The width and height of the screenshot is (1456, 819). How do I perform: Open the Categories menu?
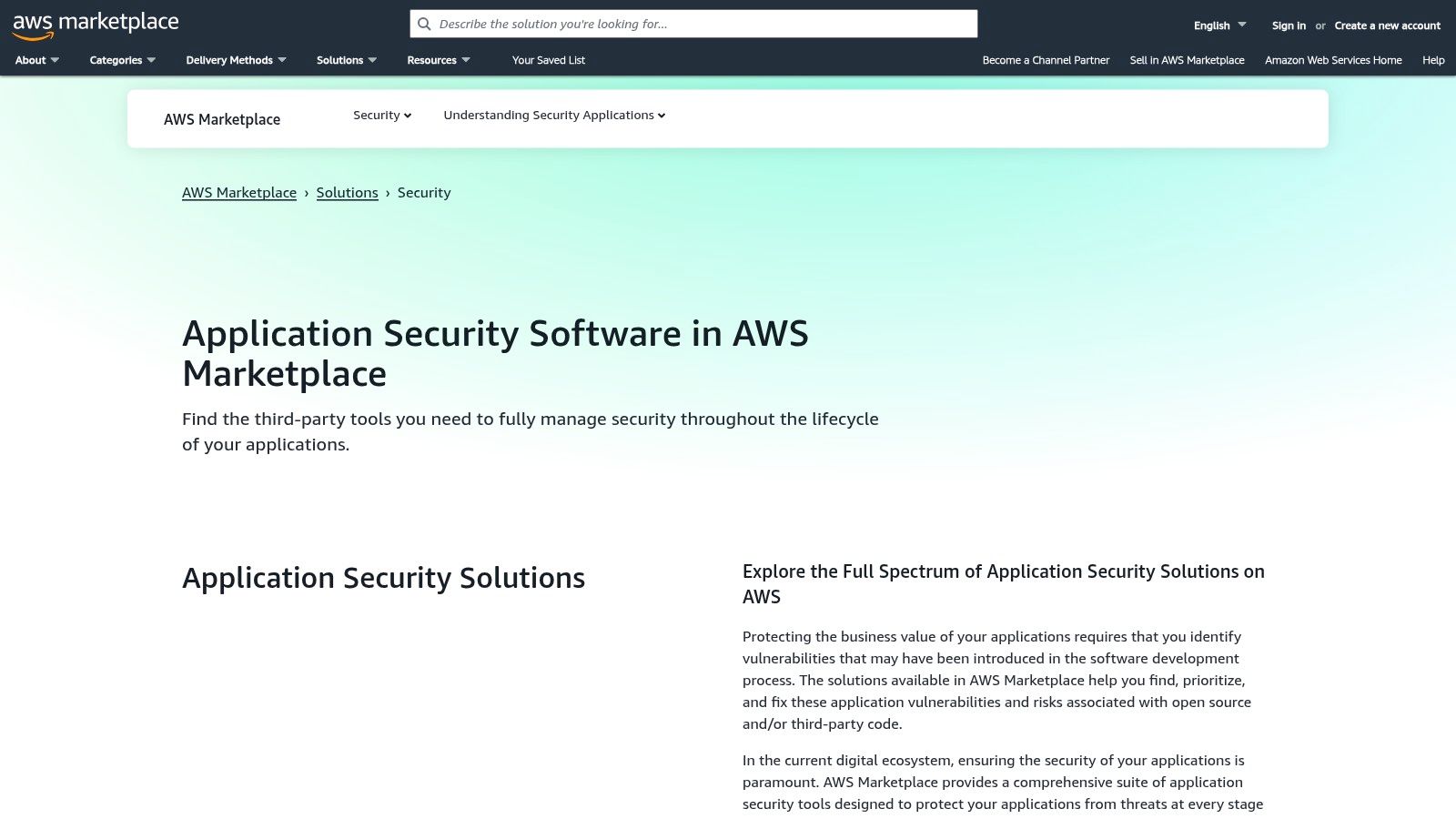(x=121, y=60)
